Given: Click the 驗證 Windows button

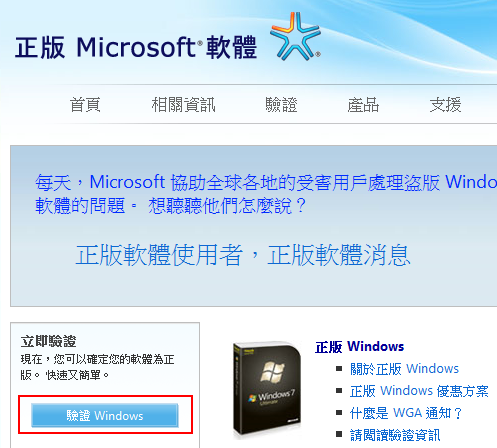Looking at the screenshot, I should (x=105, y=415).
